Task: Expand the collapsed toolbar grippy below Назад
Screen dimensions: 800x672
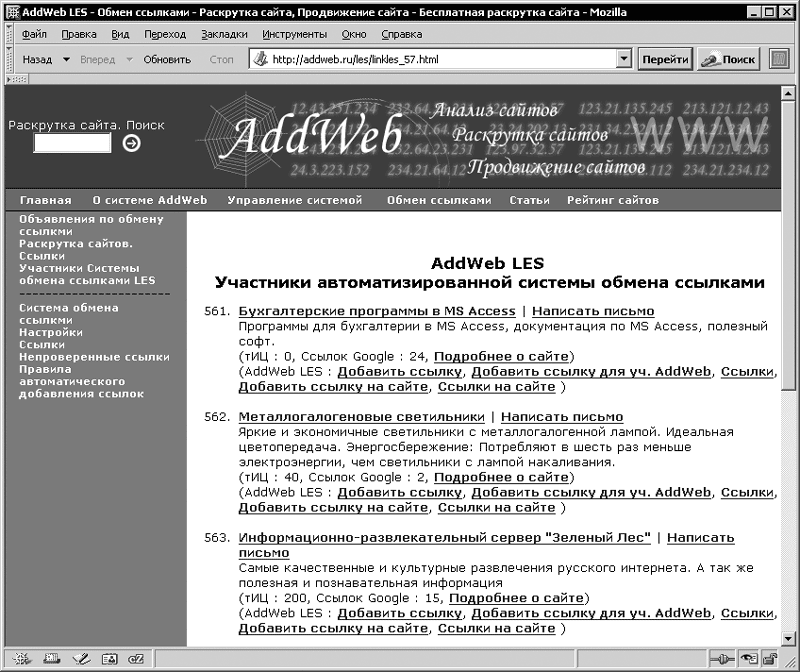Action: click(x=17, y=79)
